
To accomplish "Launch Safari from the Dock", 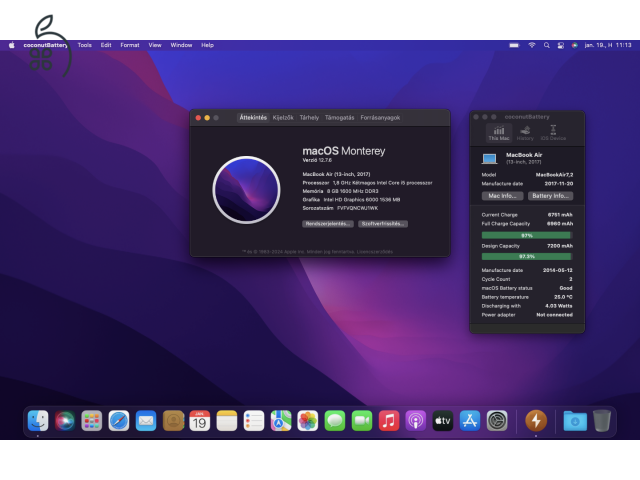I will click(119, 421).
